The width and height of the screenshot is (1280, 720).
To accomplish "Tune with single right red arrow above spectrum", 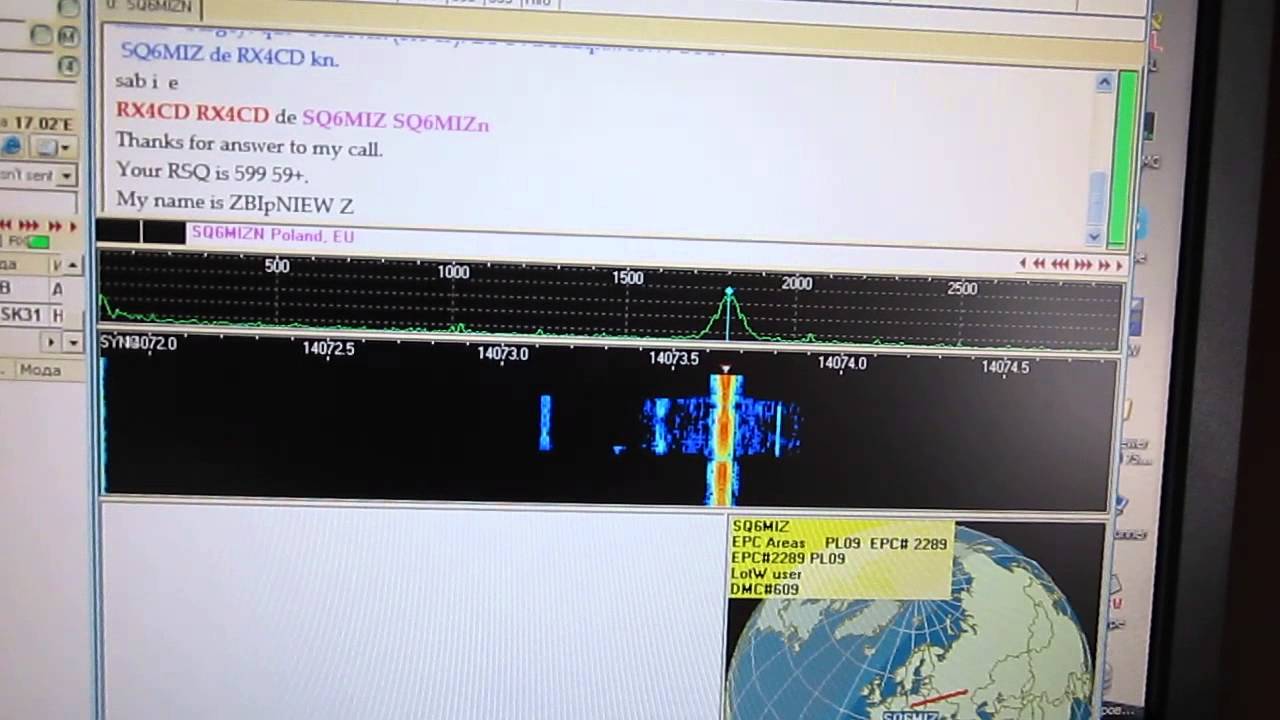I will click(x=1119, y=265).
